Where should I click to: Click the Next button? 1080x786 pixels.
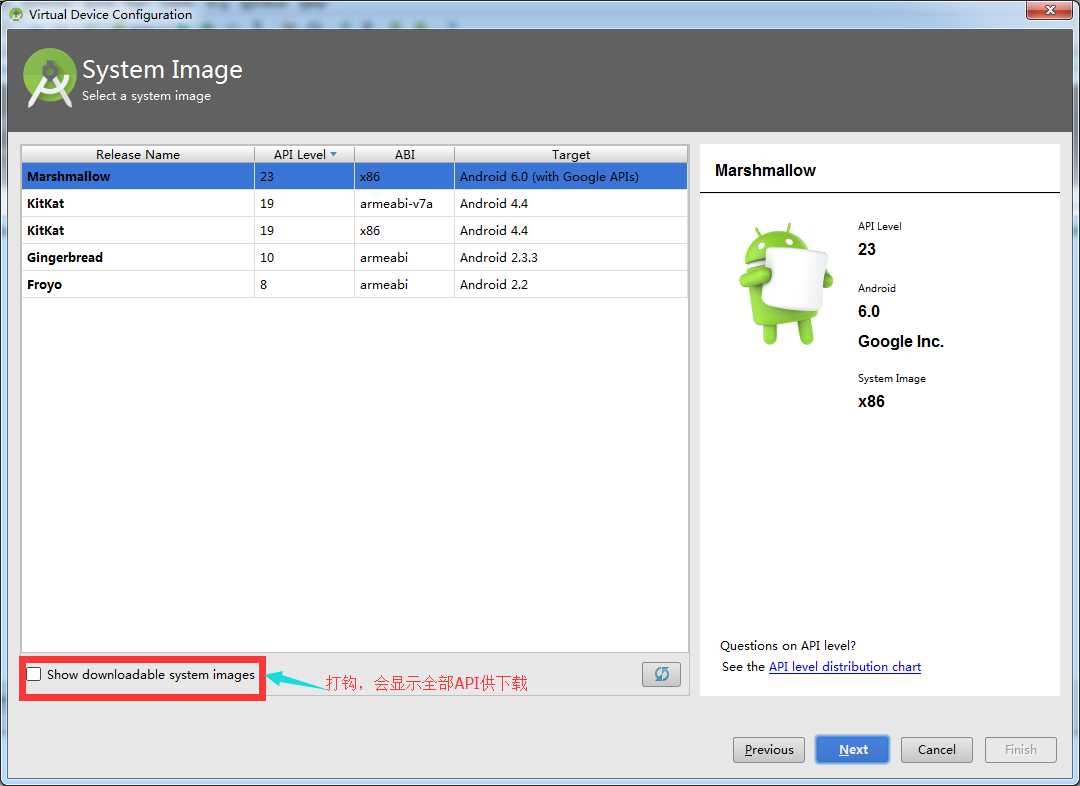(x=853, y=749)
